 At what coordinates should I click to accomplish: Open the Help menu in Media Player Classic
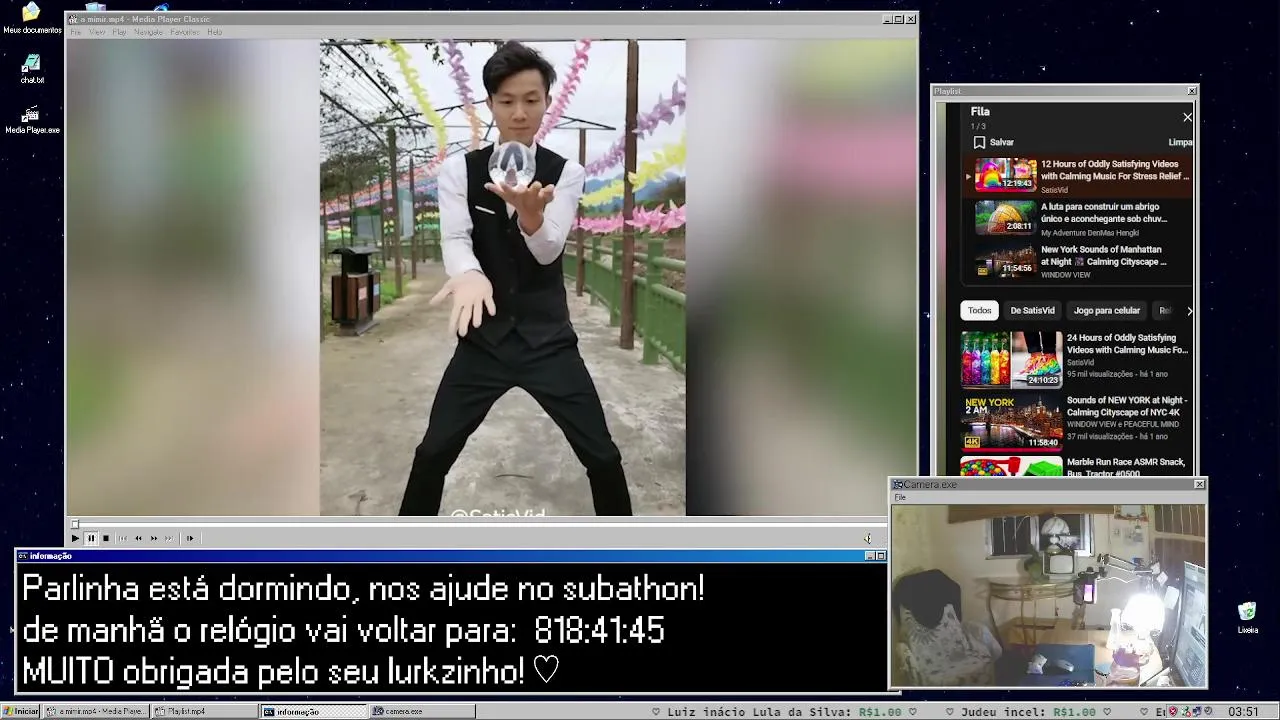[214, 32]
